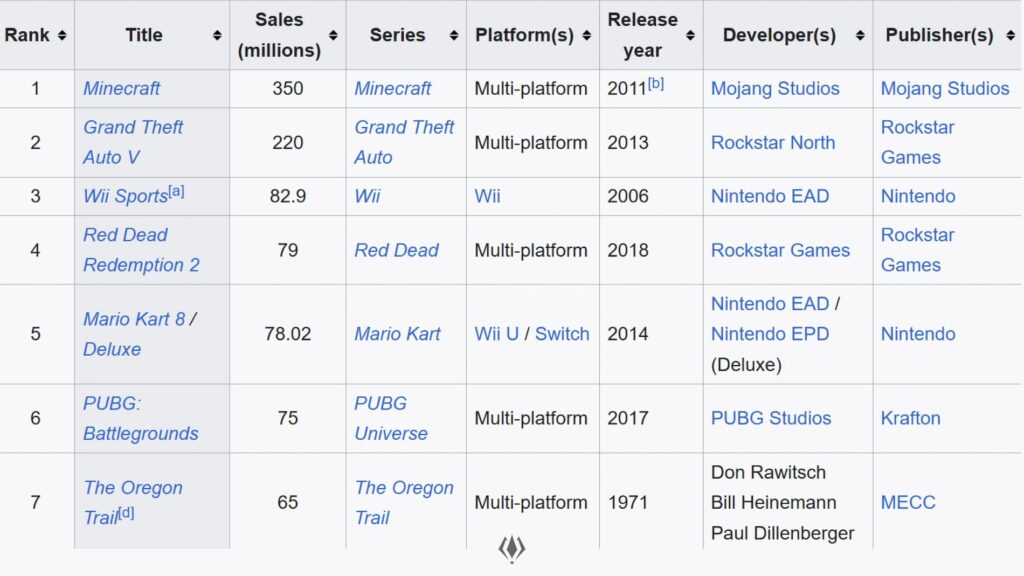The width and height of the screenshot is (1024, 576).
Task: Click the Nintendo EPD developer link
Action: (x=770, y=334)
